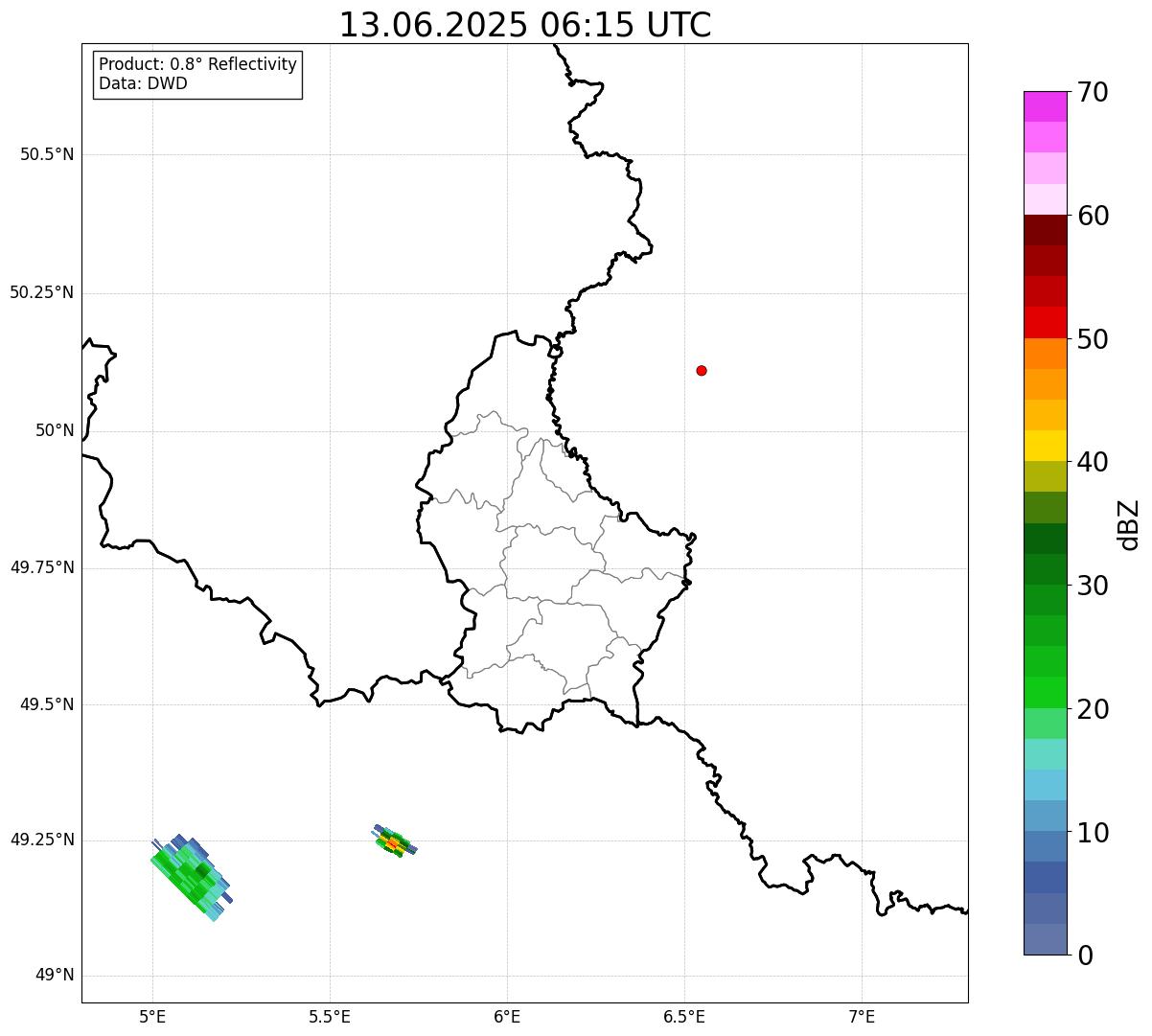Select the 49.5°N latitude tick label
Image resolution: width=1152 pixels, height=1036 pixels.
[x=47, y=704]
